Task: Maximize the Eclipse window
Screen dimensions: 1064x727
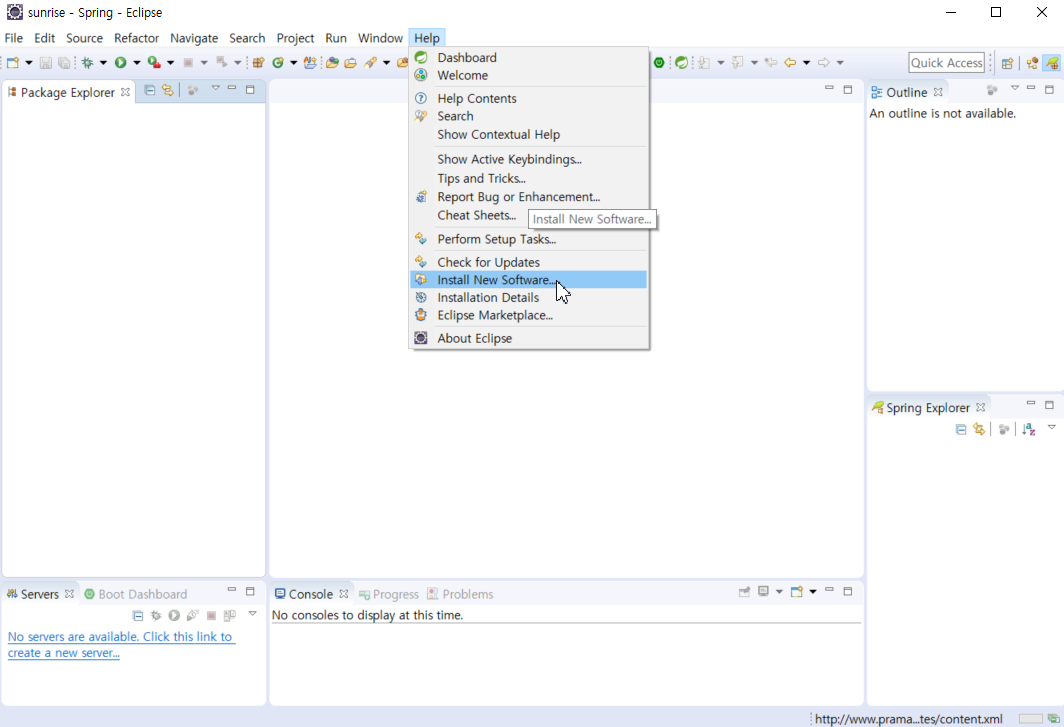Action: click(x=995, y=12)
